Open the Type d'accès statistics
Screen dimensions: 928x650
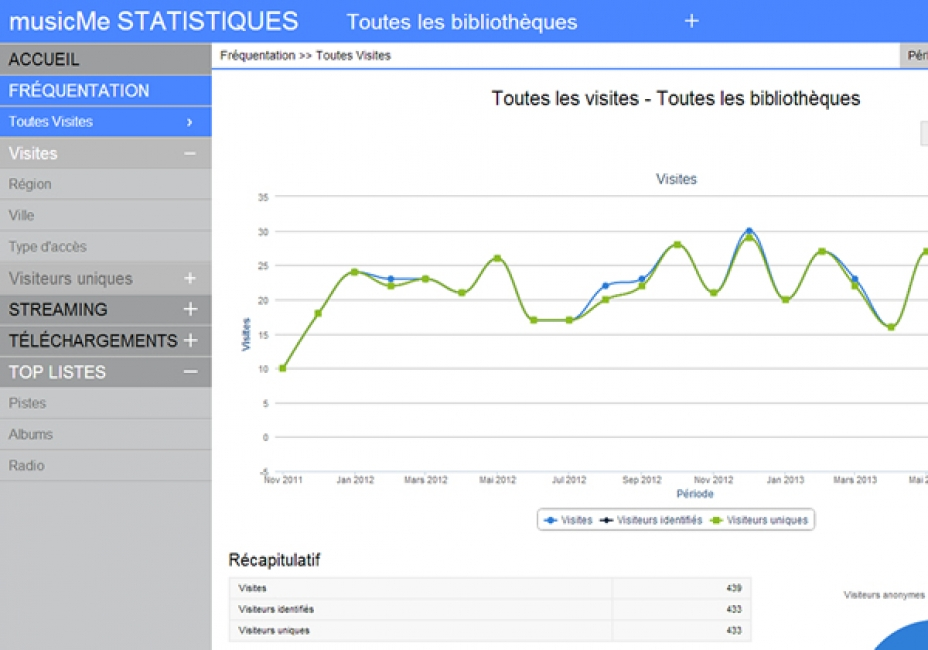[x=105, y=247]
